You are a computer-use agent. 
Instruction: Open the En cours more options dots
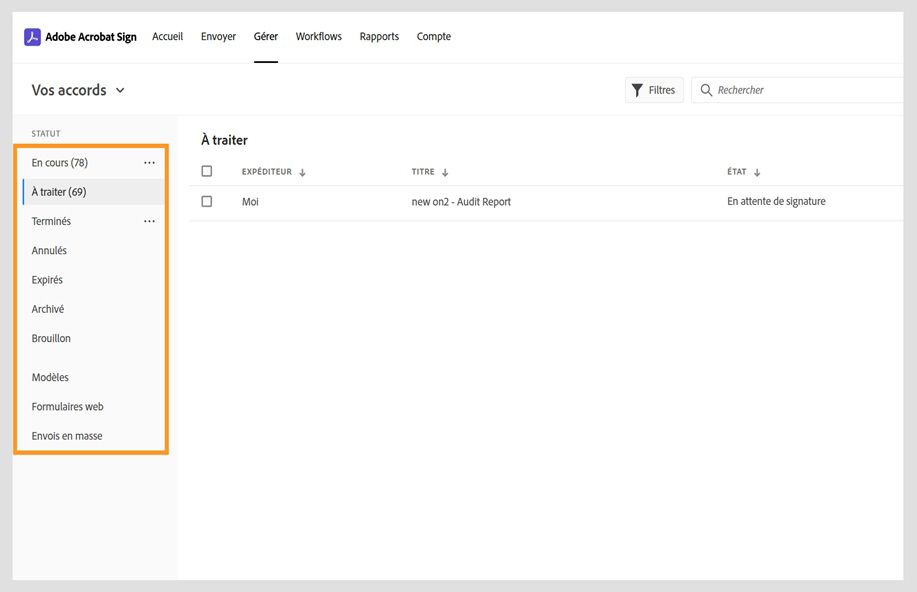click(x=150, y=162)
